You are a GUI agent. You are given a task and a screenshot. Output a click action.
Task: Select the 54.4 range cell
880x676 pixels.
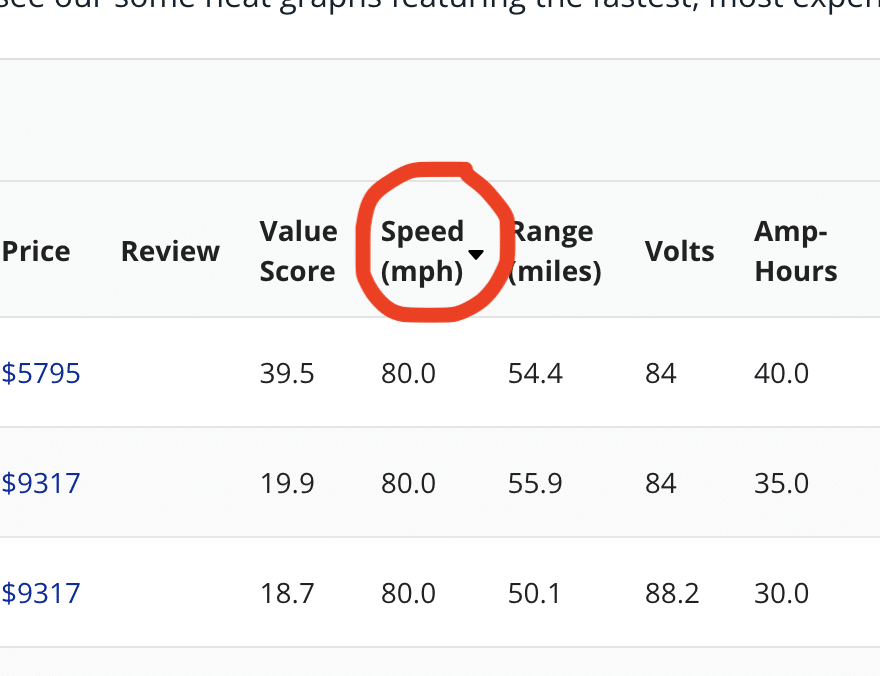coord(535,374)
